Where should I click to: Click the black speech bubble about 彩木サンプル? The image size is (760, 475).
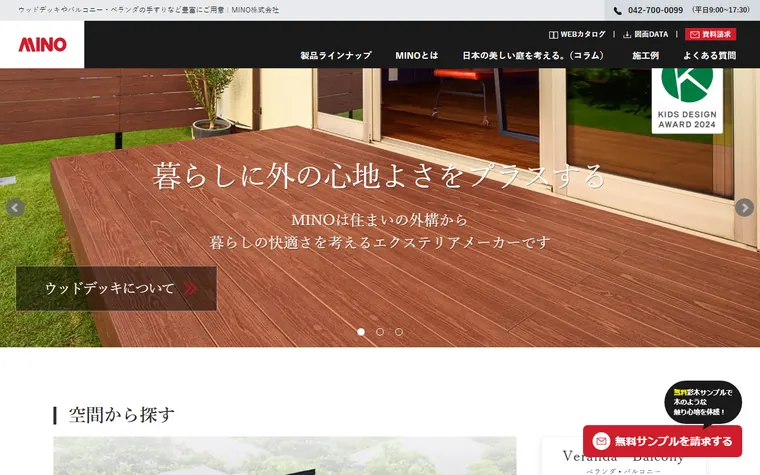tap(703, 402)
